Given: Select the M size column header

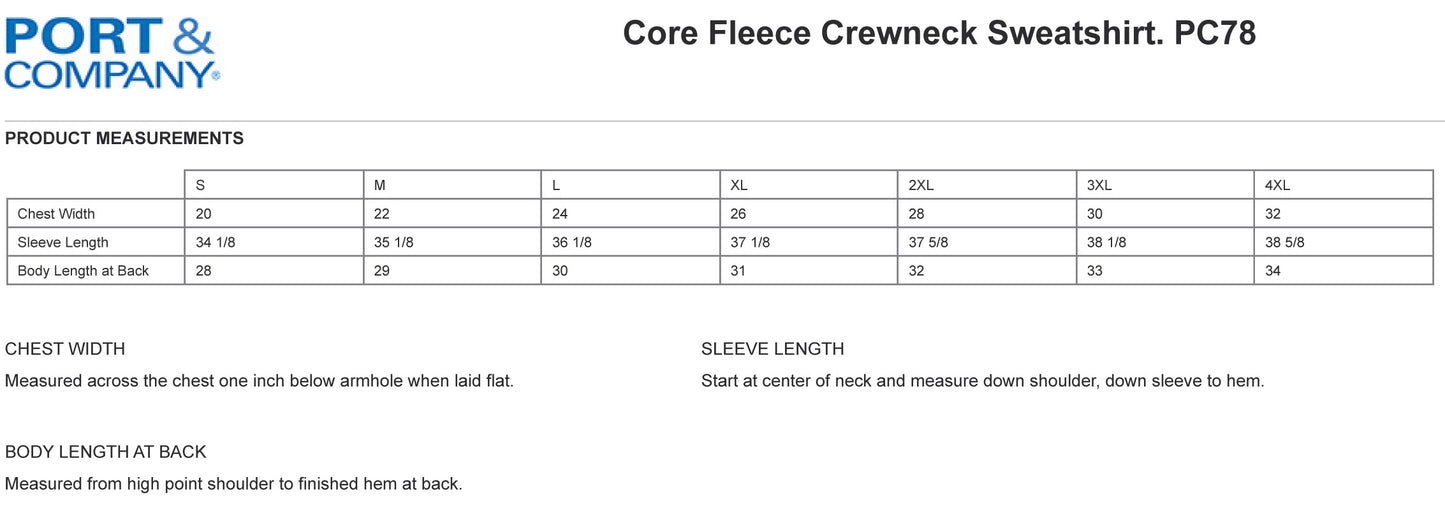Looking at the screenshot, I should point(380,185).
